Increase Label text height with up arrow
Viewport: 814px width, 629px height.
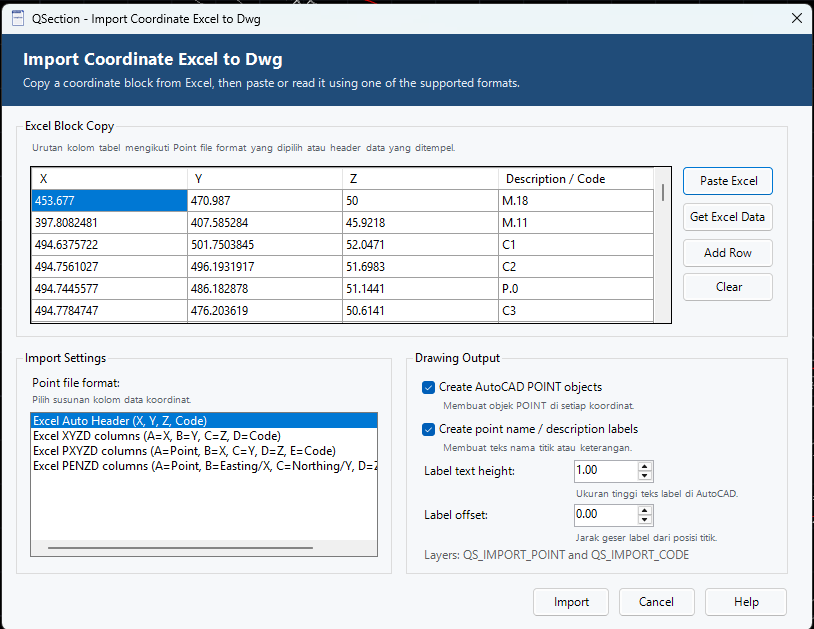click(x=644, y=467)
